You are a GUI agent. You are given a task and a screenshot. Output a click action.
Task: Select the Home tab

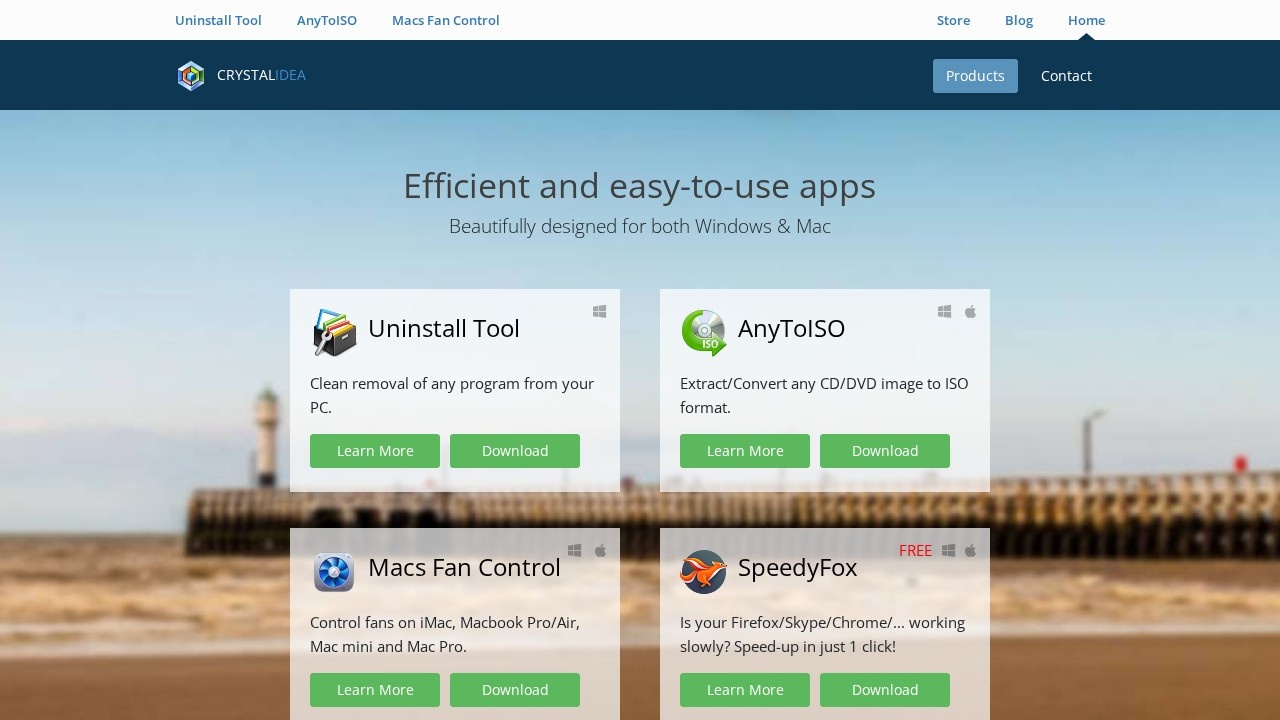[x=1086, y=20]
